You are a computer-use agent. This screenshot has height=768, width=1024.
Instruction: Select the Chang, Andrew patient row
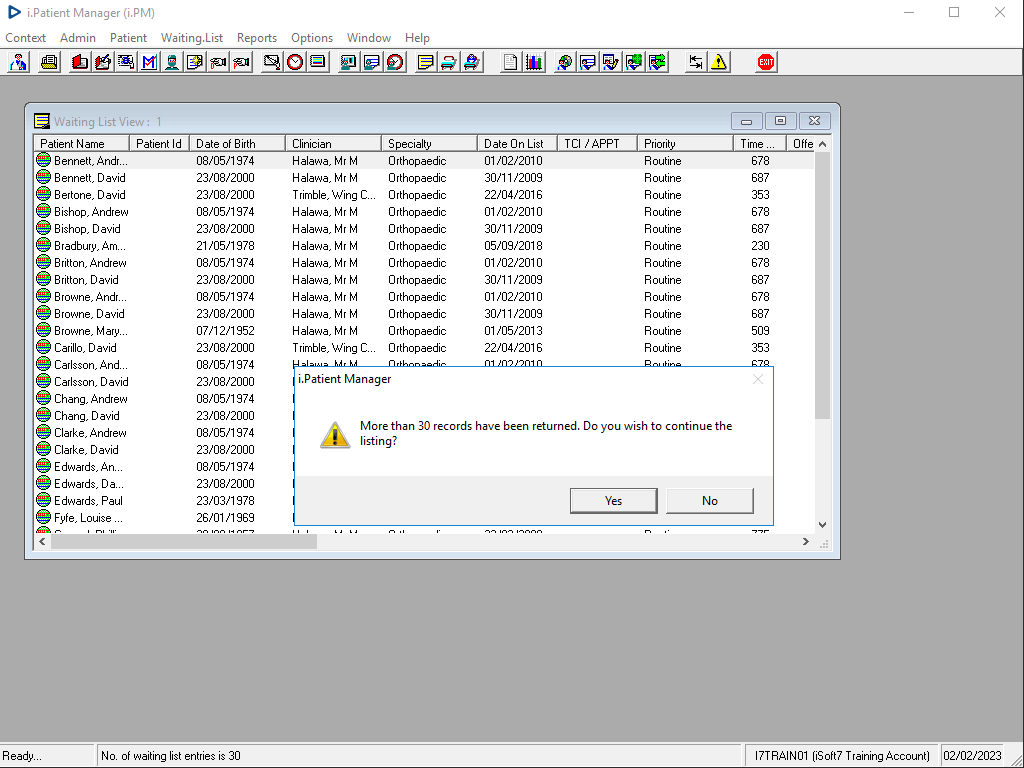coord(164,398)
